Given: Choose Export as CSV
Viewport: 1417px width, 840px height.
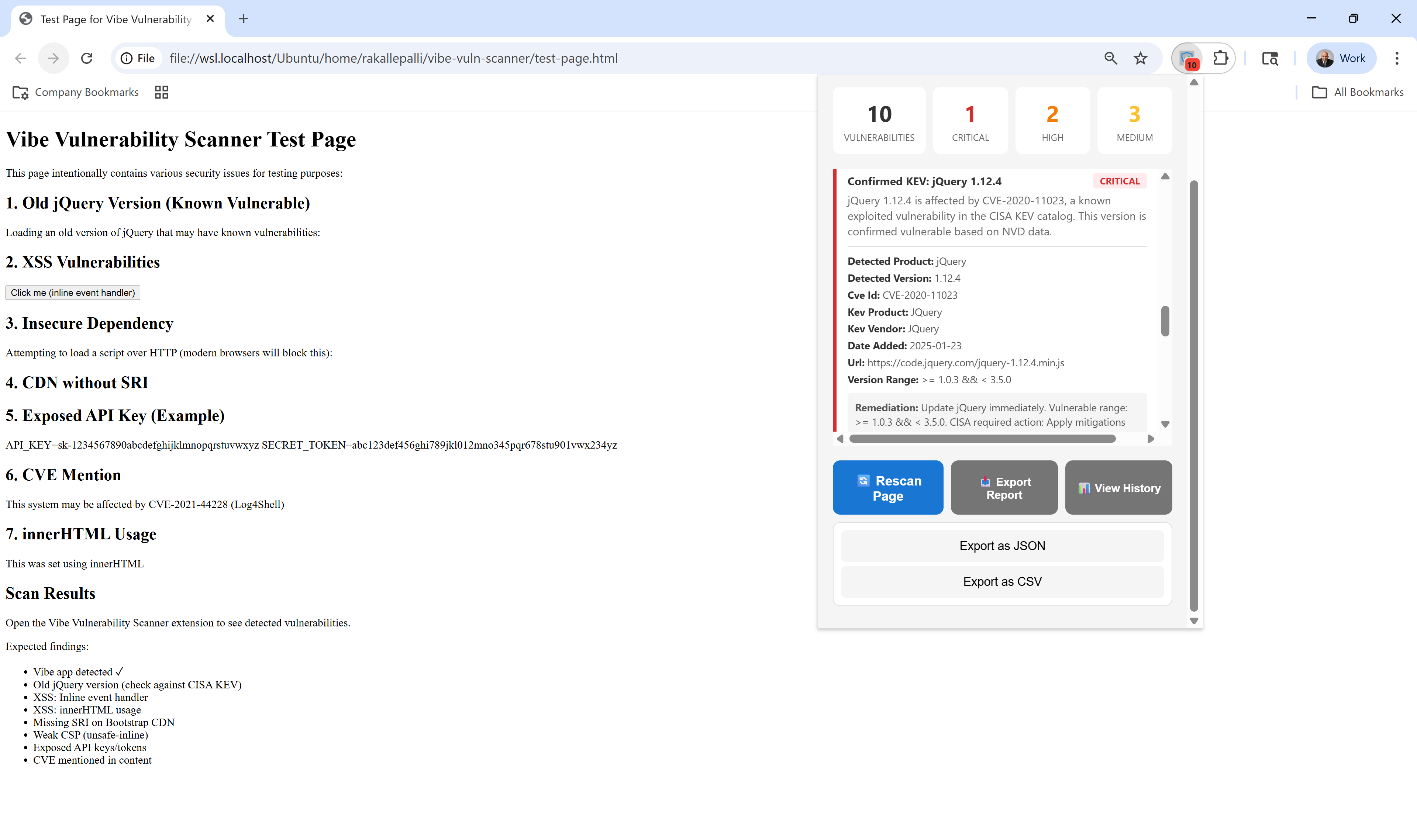Looking at the screenshot, I should [x=1002, y=581].
